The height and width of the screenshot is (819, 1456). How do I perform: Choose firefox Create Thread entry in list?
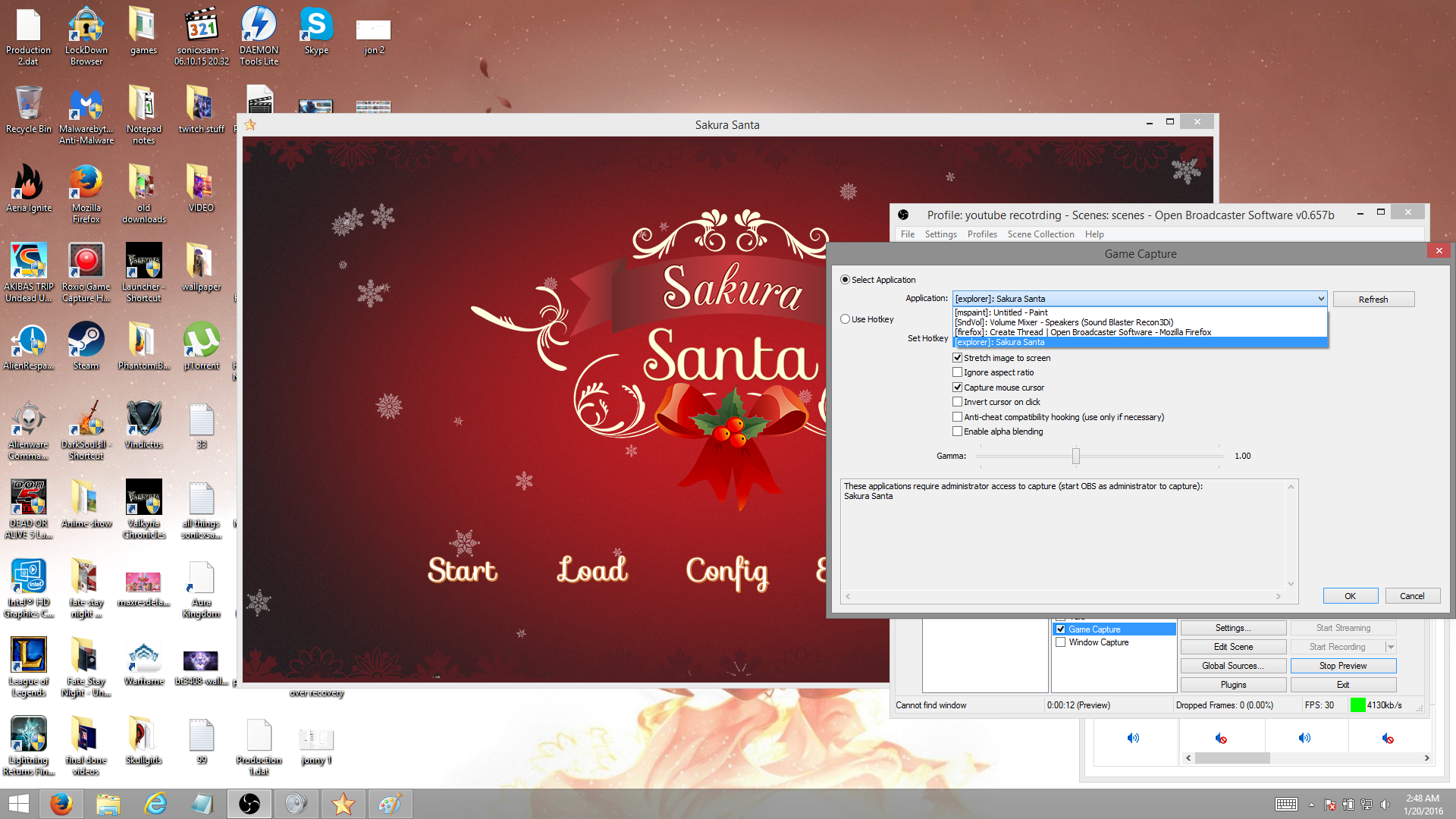click(1140, 332)
